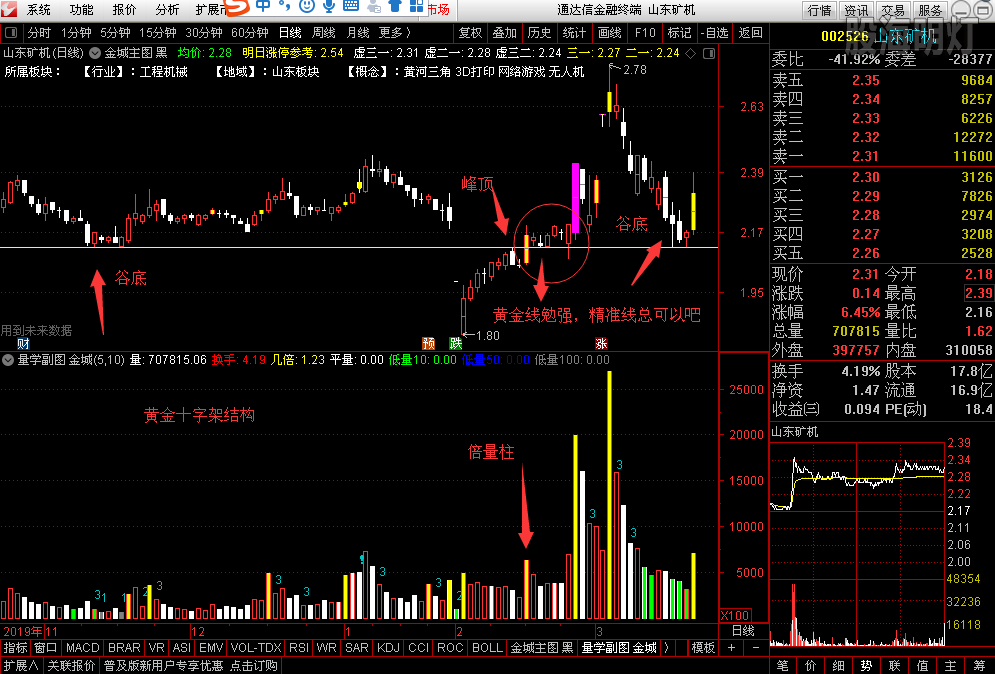The image size is (995, 674).
Task: Expand the 扩展∧ panel
Action: point(21,665)
